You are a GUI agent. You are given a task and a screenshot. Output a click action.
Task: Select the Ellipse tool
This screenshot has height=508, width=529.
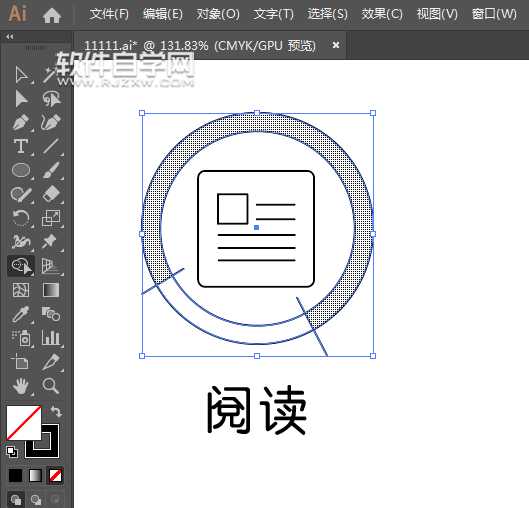(21, 170)
